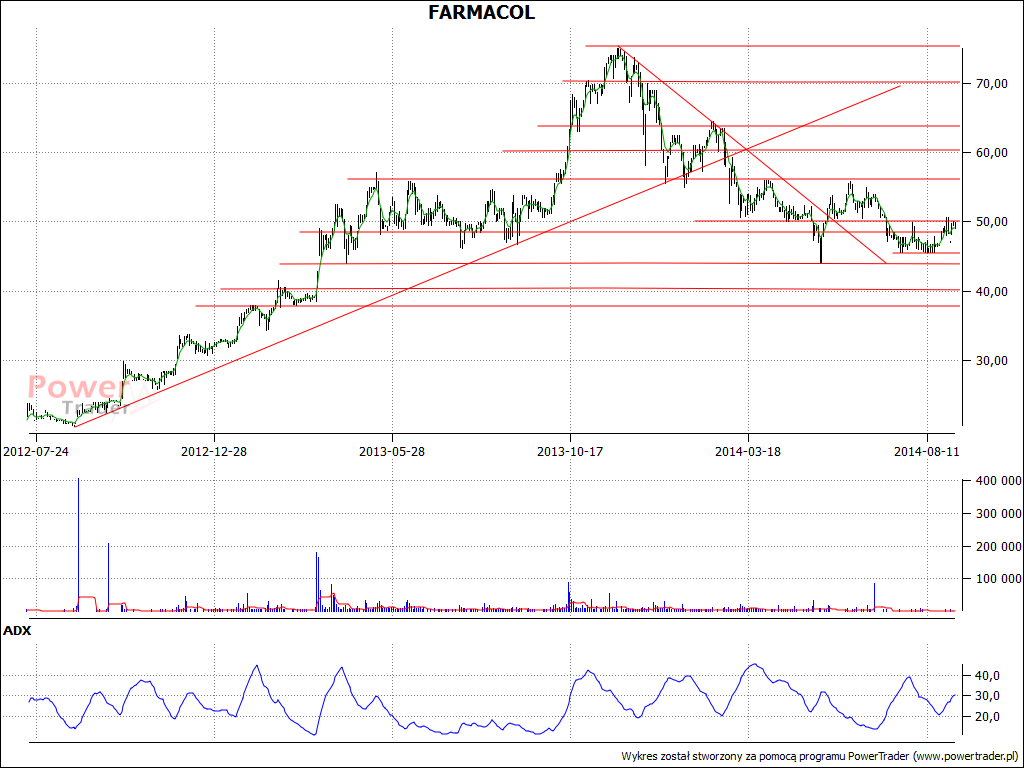The width and height of the screenshot is (1024, 768).
Task: Click the 2012-12-28 date label
Action: (x=214, y=452)
